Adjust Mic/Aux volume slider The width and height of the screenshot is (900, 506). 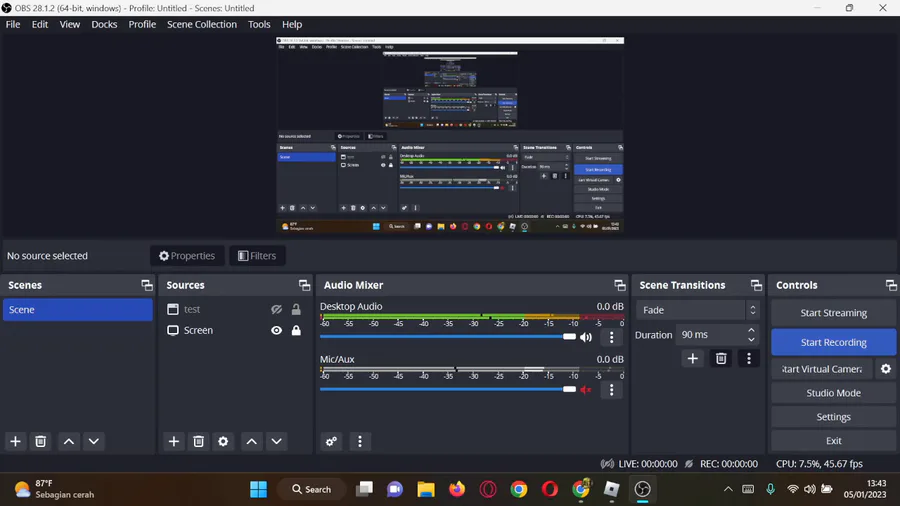click(x=448, y=390)
